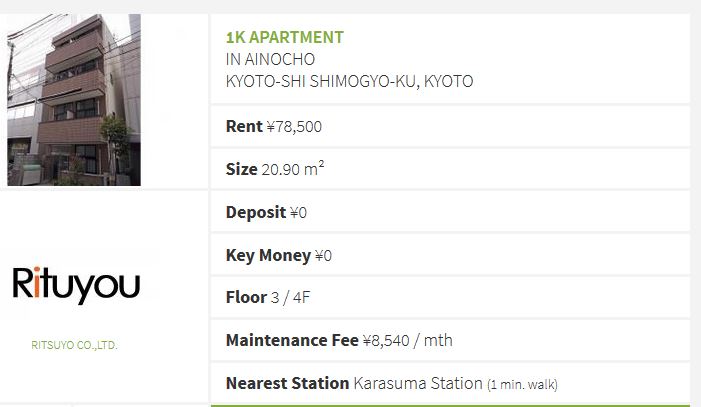This screenshot has width=701, height=407.
Task: Click the Rituyou company logo
Action: coord(76,284)
